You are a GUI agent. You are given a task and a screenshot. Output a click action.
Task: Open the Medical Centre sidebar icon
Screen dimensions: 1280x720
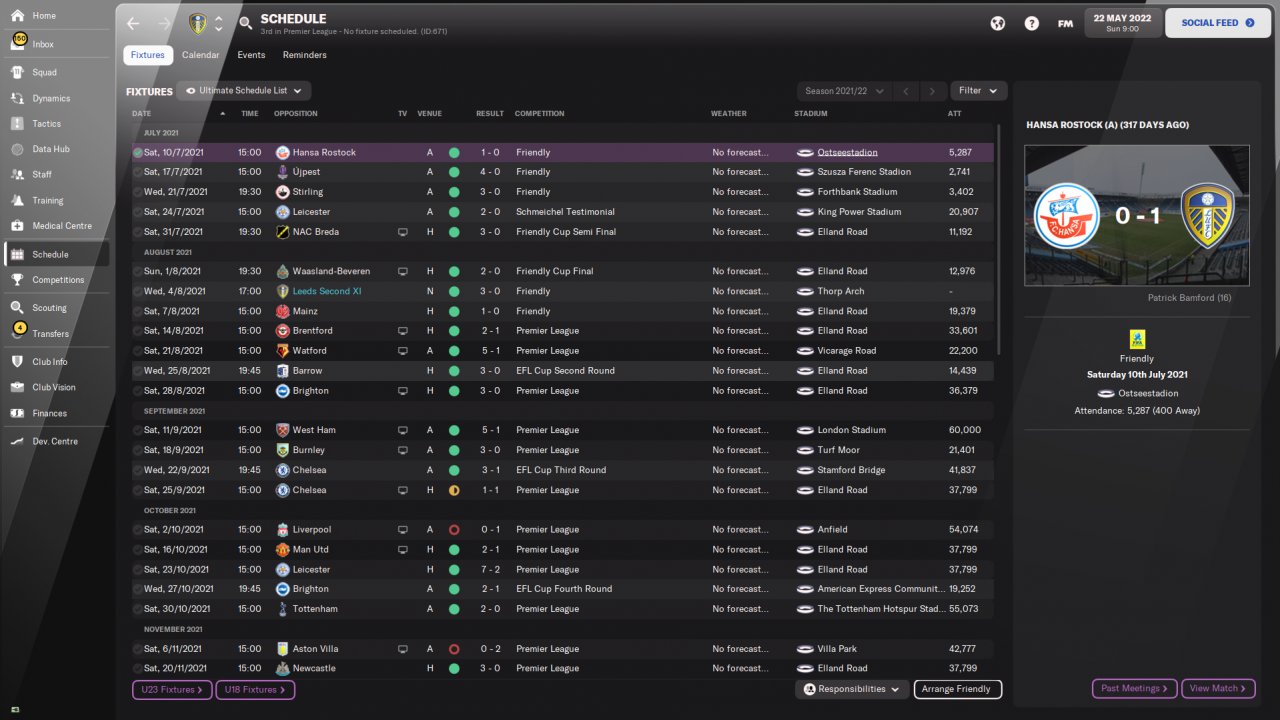[x=17, y=226]
